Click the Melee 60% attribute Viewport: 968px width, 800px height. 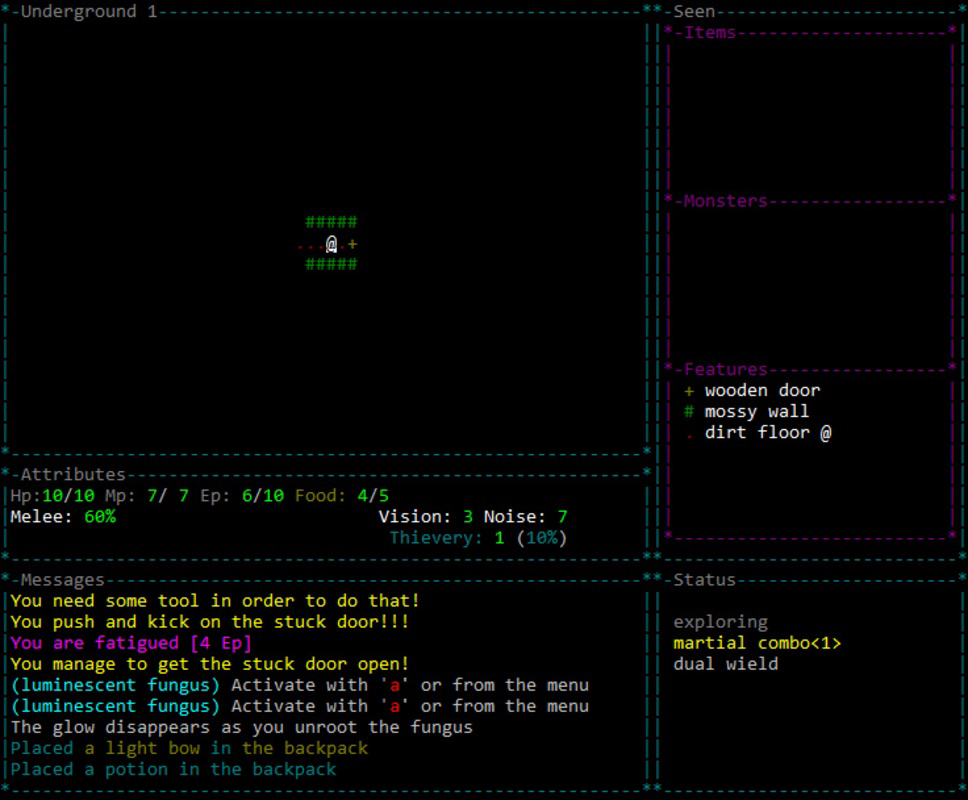click(x=63, y=517)
